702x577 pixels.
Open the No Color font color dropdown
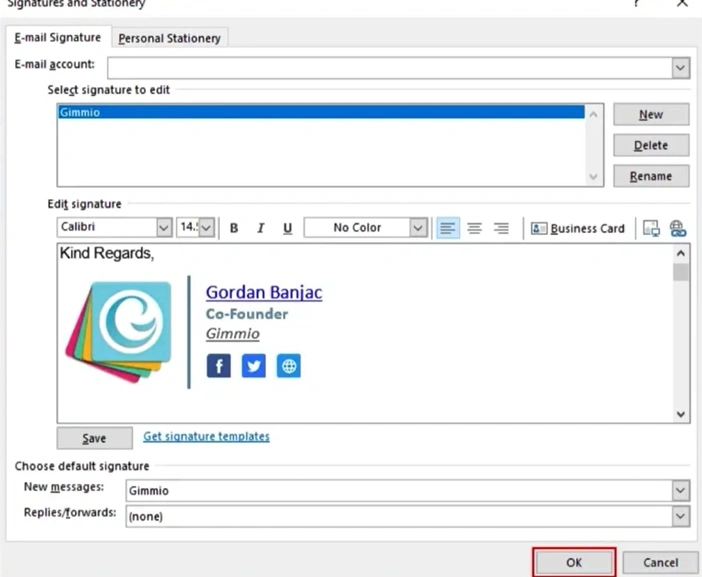pyautogui.click(x=418, y=227)
